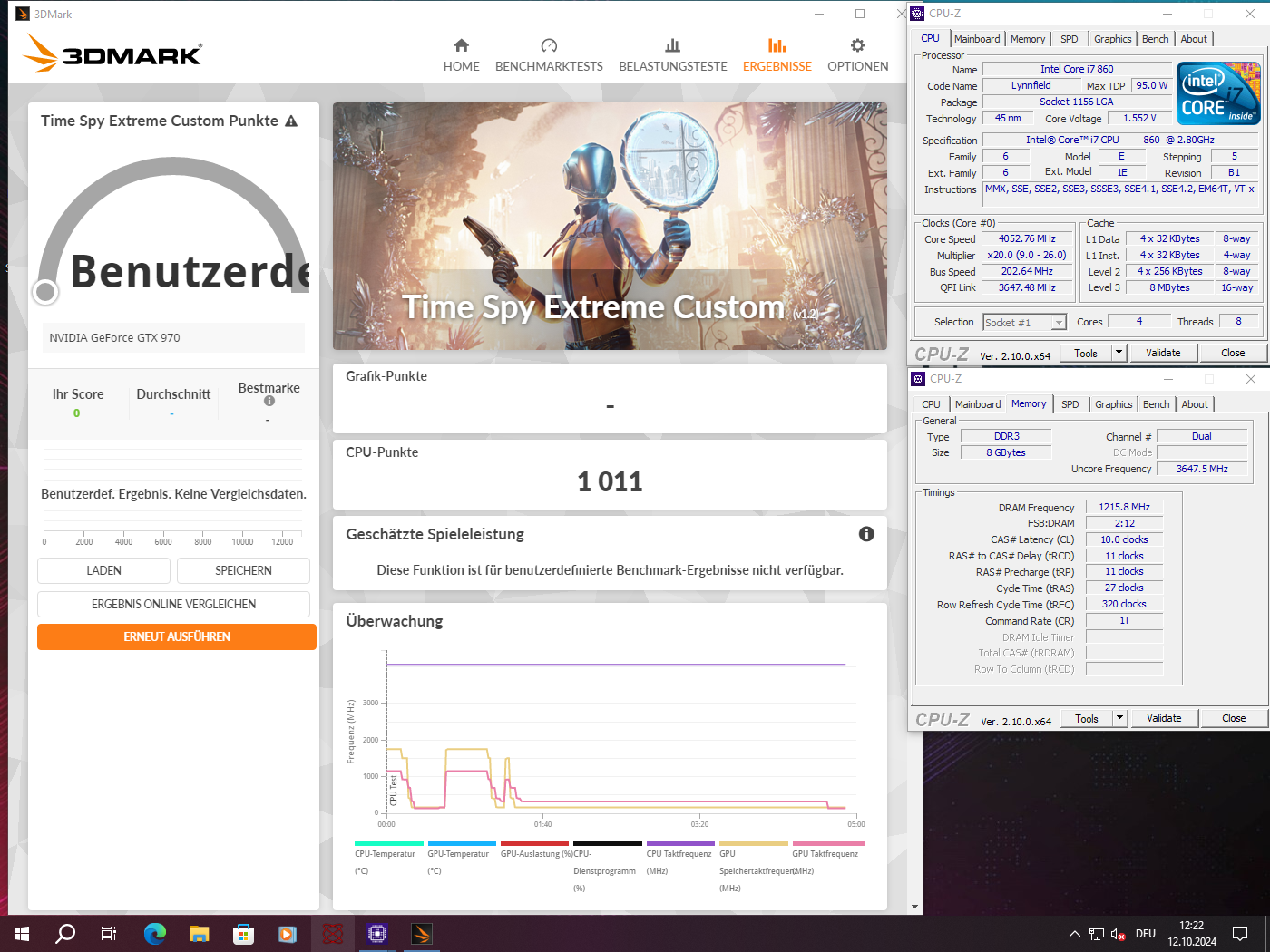
Task: Click the DEU language indicator in tray
Action: click(1146, 934)
